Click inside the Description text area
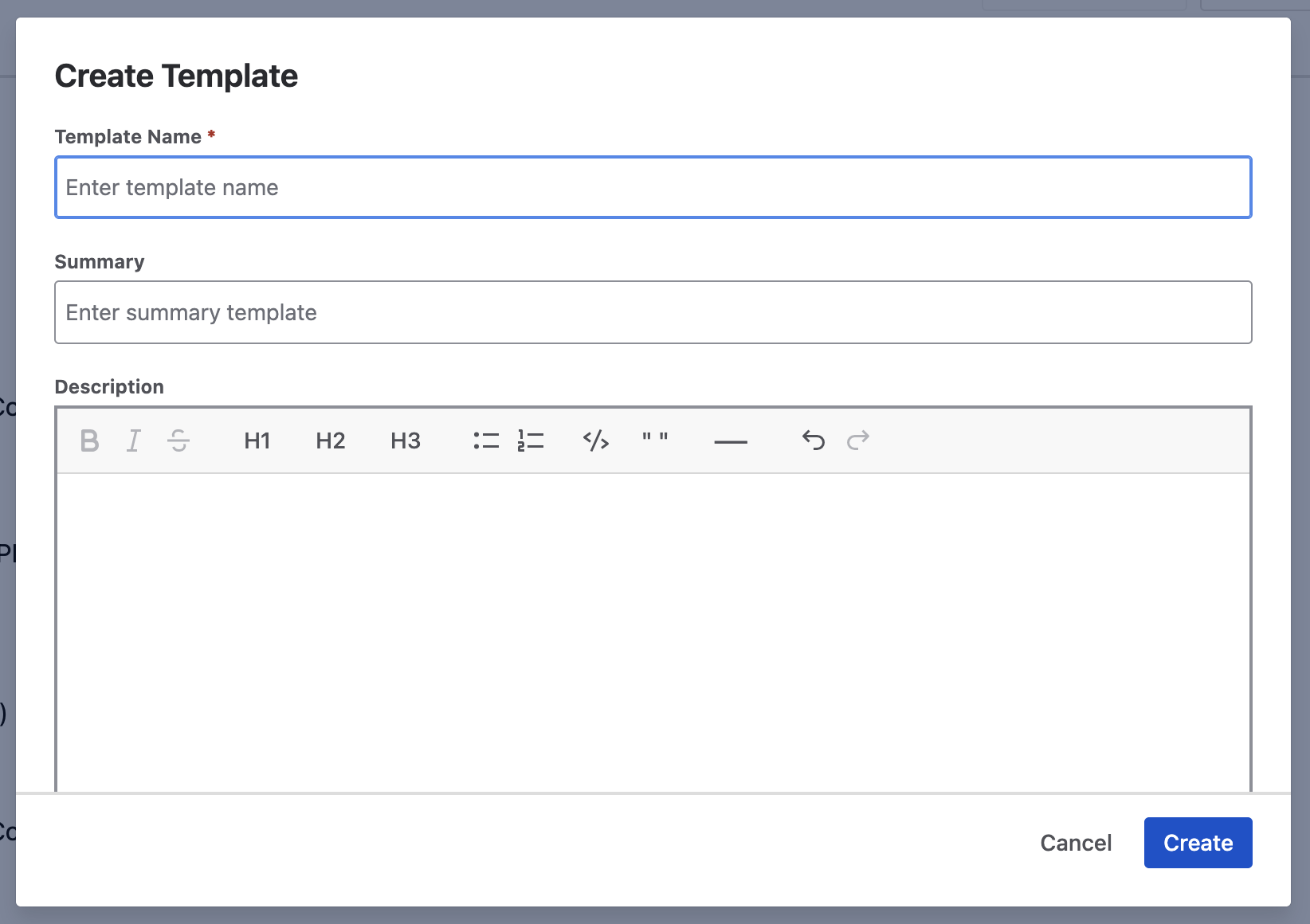Screen dimensions: 1310x924 pyautogui.click(x=653, y=629)
